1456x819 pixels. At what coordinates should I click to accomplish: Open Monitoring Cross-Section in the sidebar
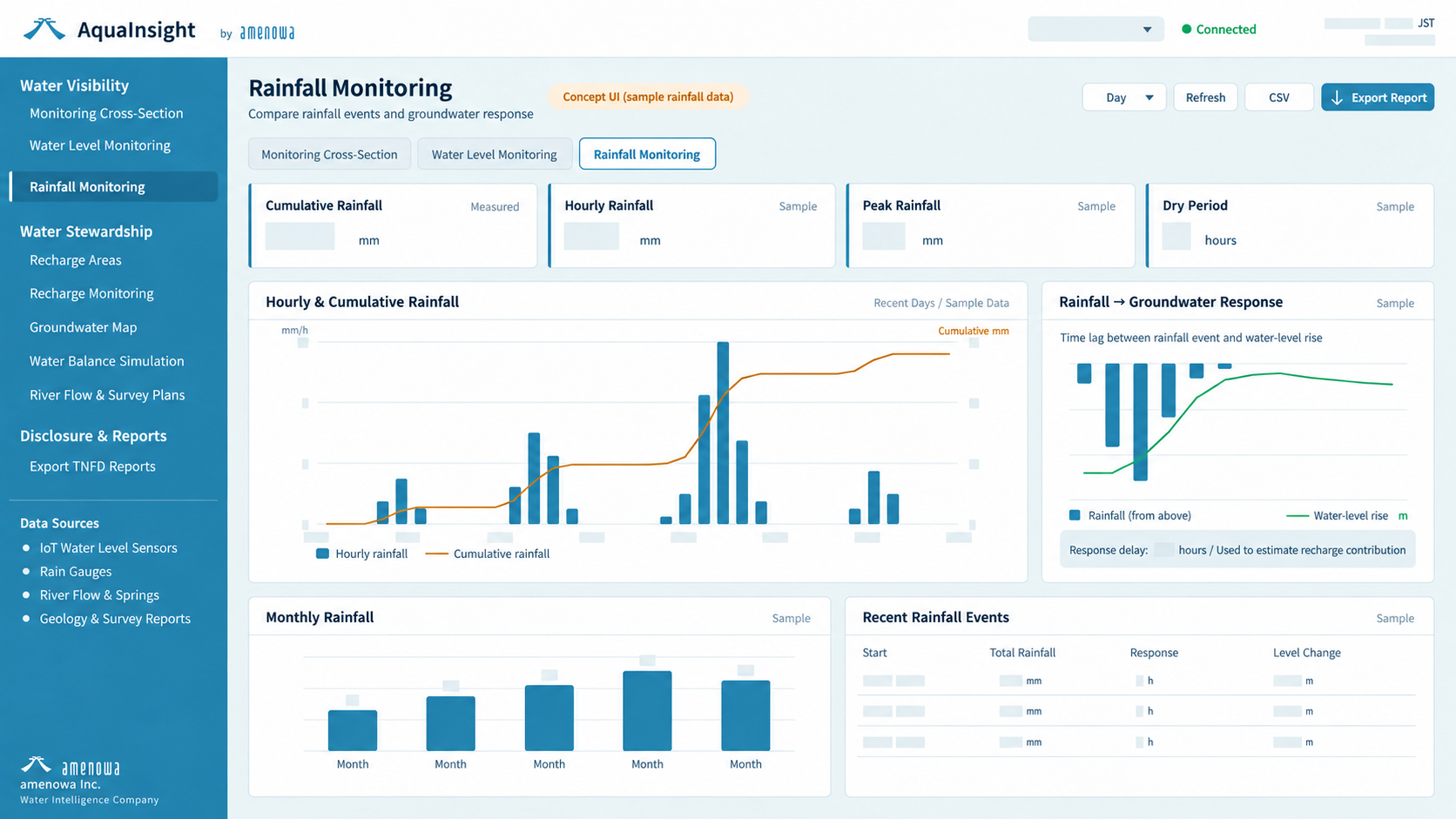point(106,113)
